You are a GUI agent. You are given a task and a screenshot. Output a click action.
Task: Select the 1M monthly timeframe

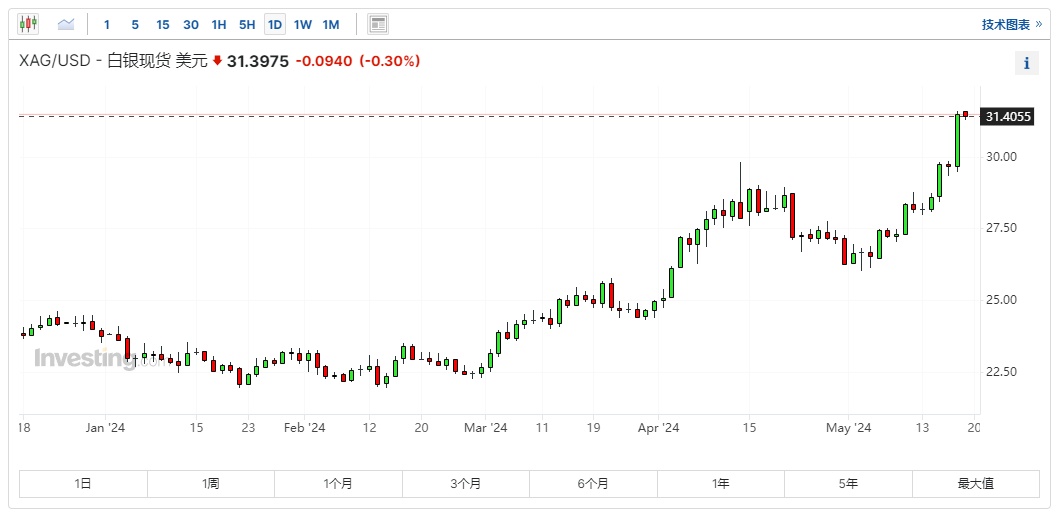pos(331,24)
